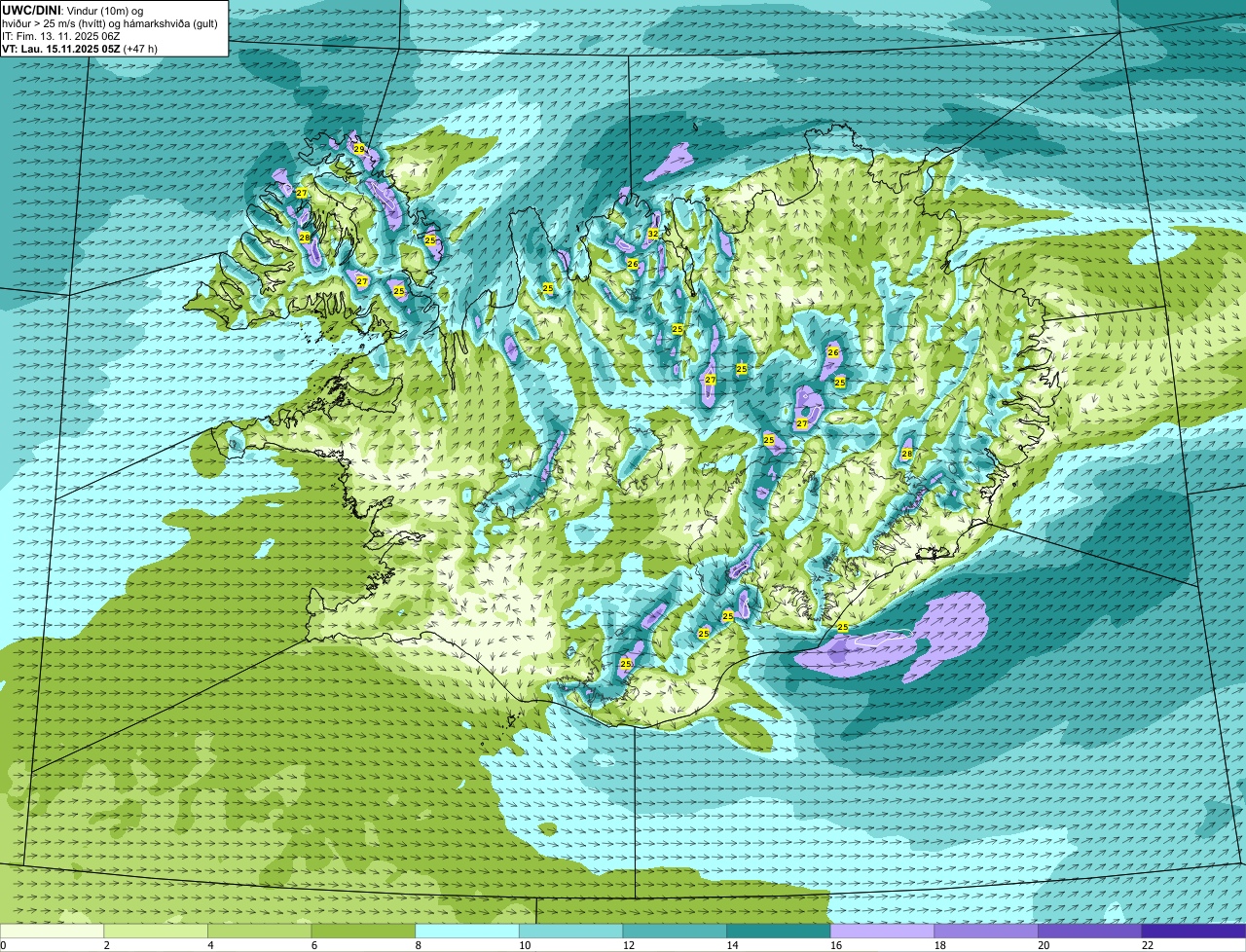Click the legend scale label 2
The height and width of the screenshot is (952, 1246).
106,945
